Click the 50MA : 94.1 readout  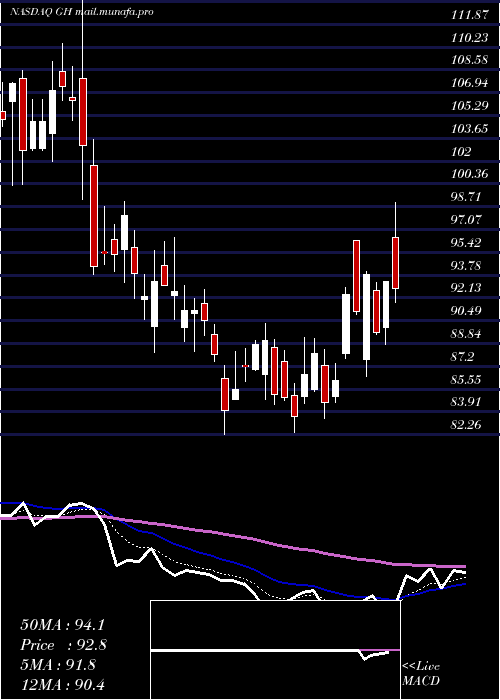click(62, 625)
